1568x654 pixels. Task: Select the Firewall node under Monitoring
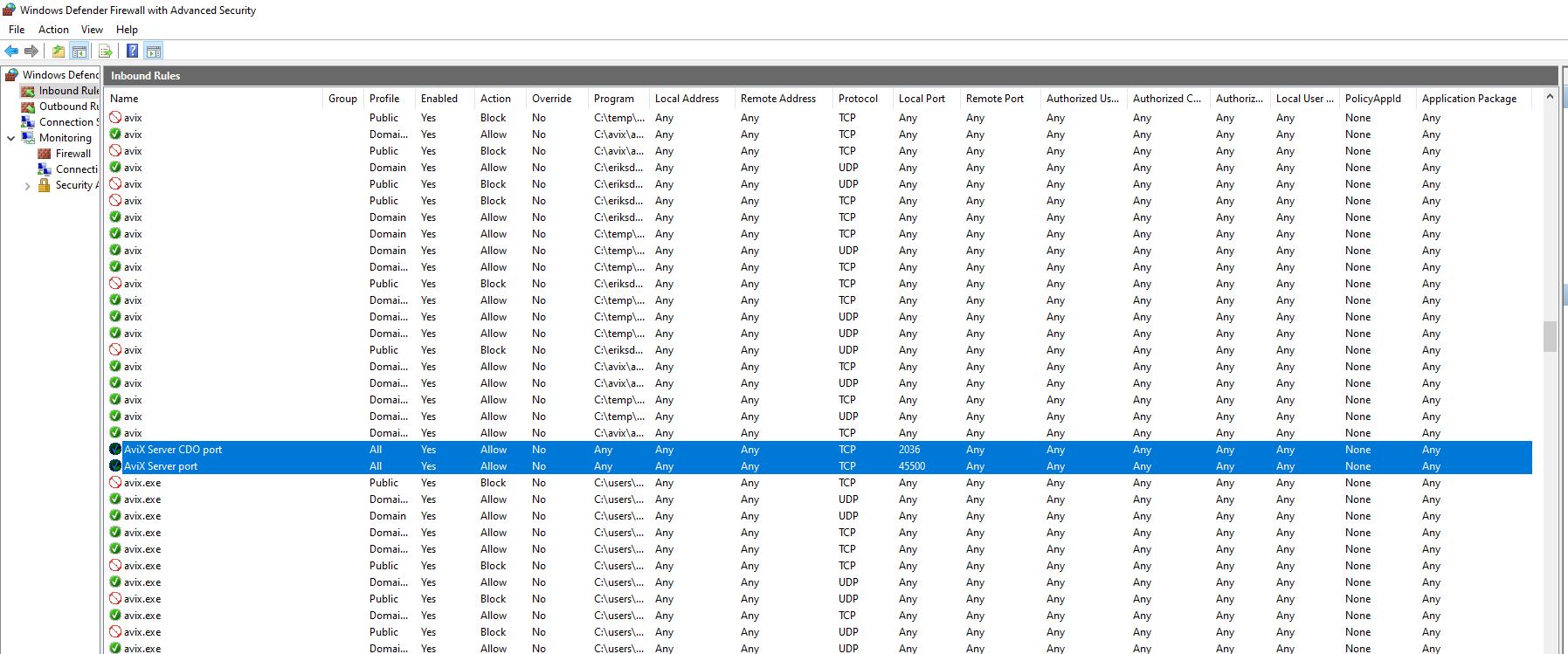point(73,154)
